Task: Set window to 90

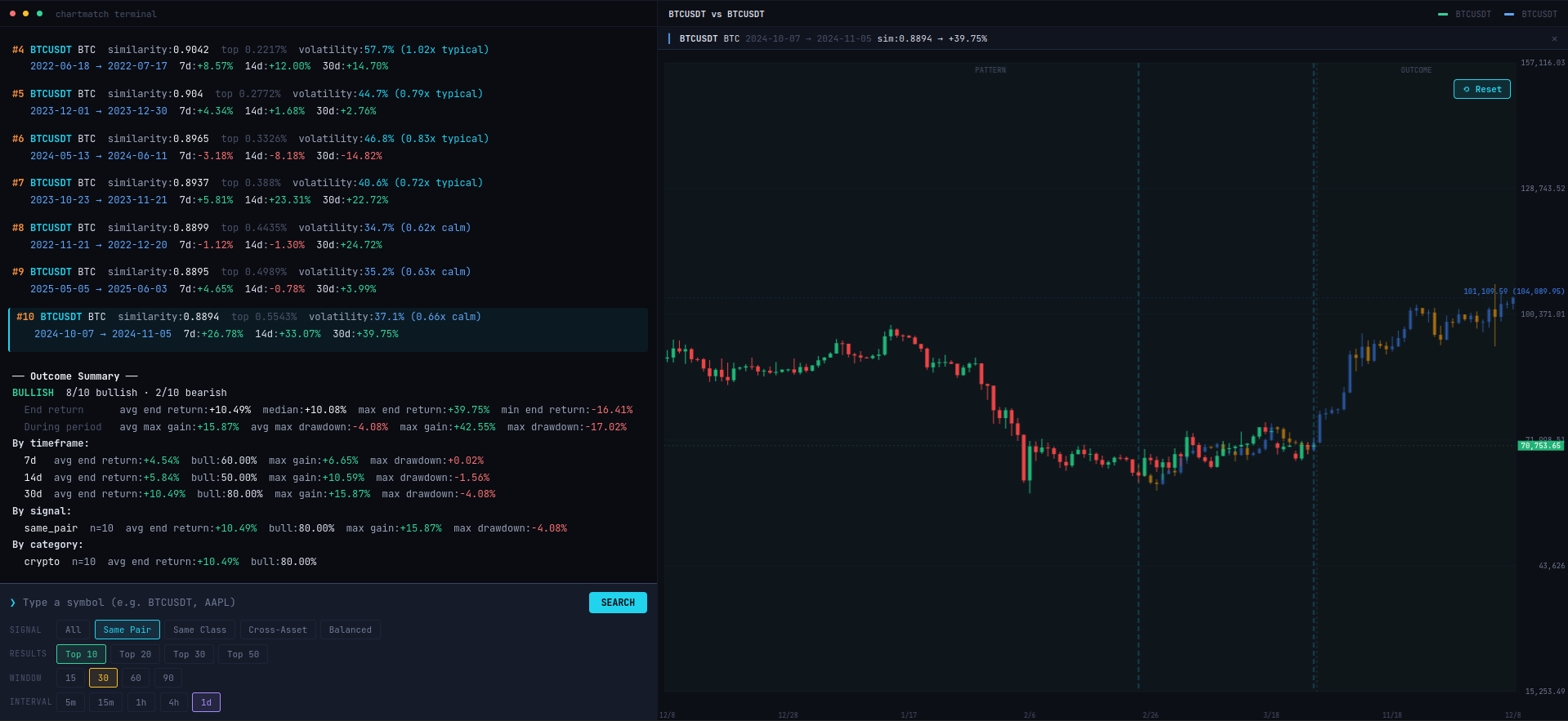Action: point(168,678)
